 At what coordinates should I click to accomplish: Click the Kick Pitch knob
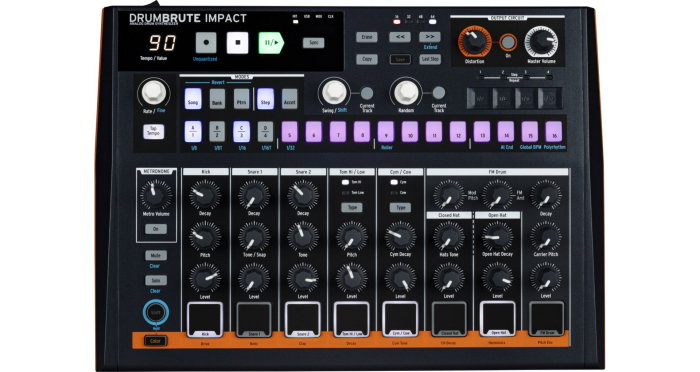click(205, 236)
